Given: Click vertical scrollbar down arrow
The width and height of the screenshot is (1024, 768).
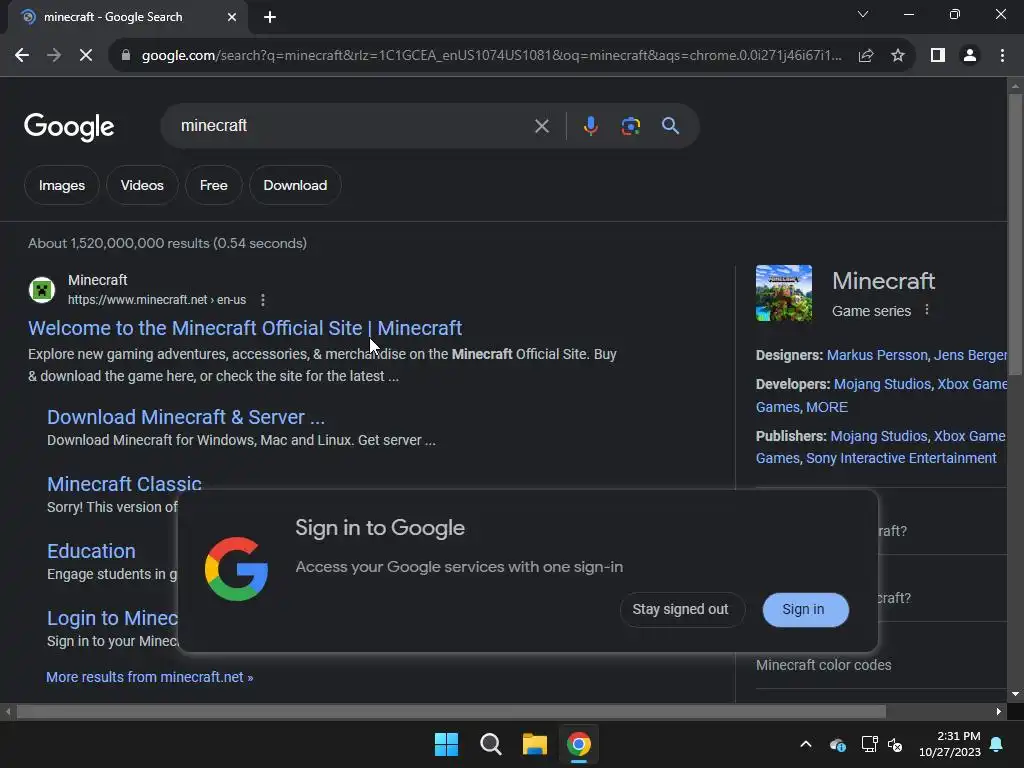Looking at the screenshot, I should [1015, 694].
